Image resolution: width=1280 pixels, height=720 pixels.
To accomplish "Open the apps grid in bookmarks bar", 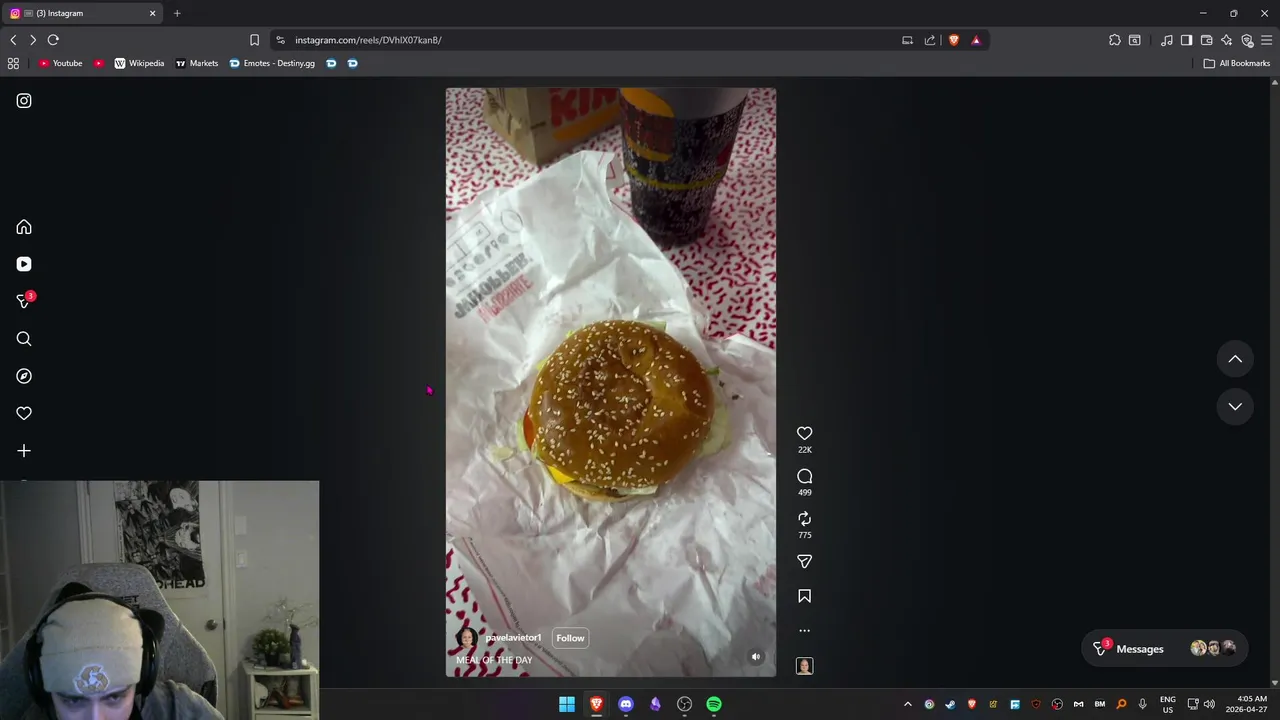I will 13,63.
